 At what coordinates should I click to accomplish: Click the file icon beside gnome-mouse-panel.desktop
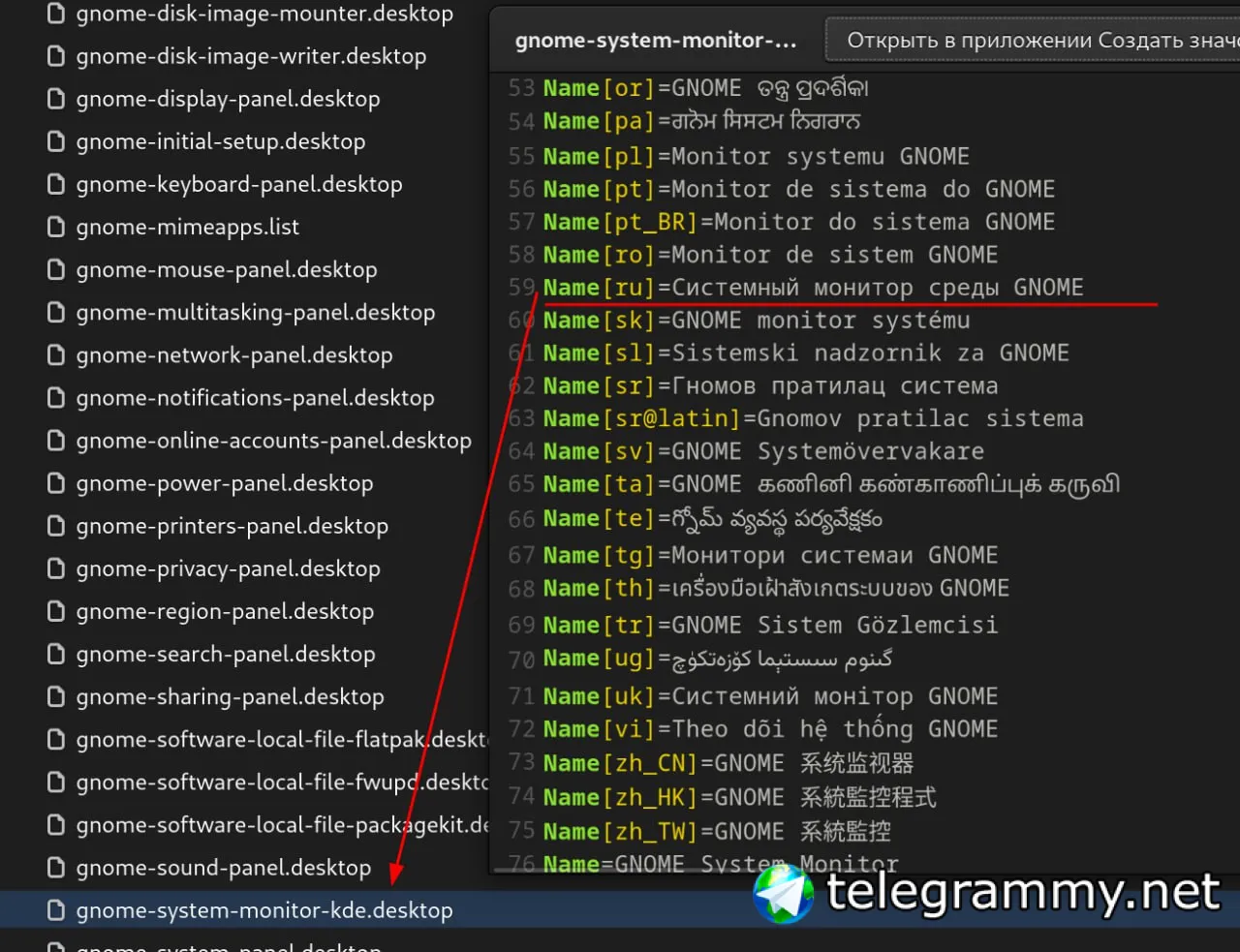pyautogui.click(x=56, y=269)
